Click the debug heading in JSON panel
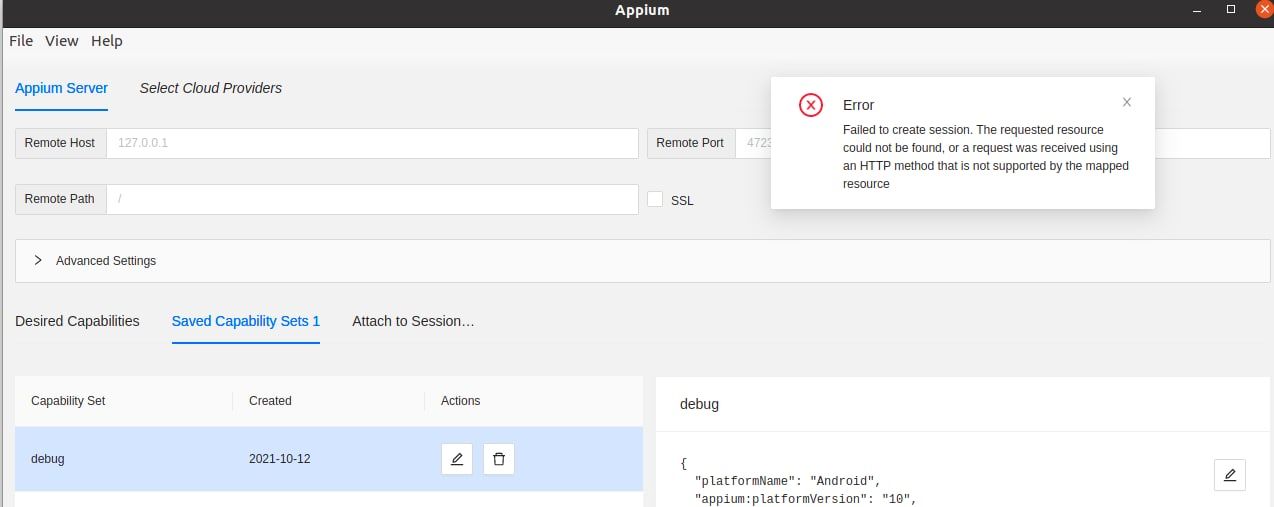Screen dimensions: 1274x507 (699, 405)
